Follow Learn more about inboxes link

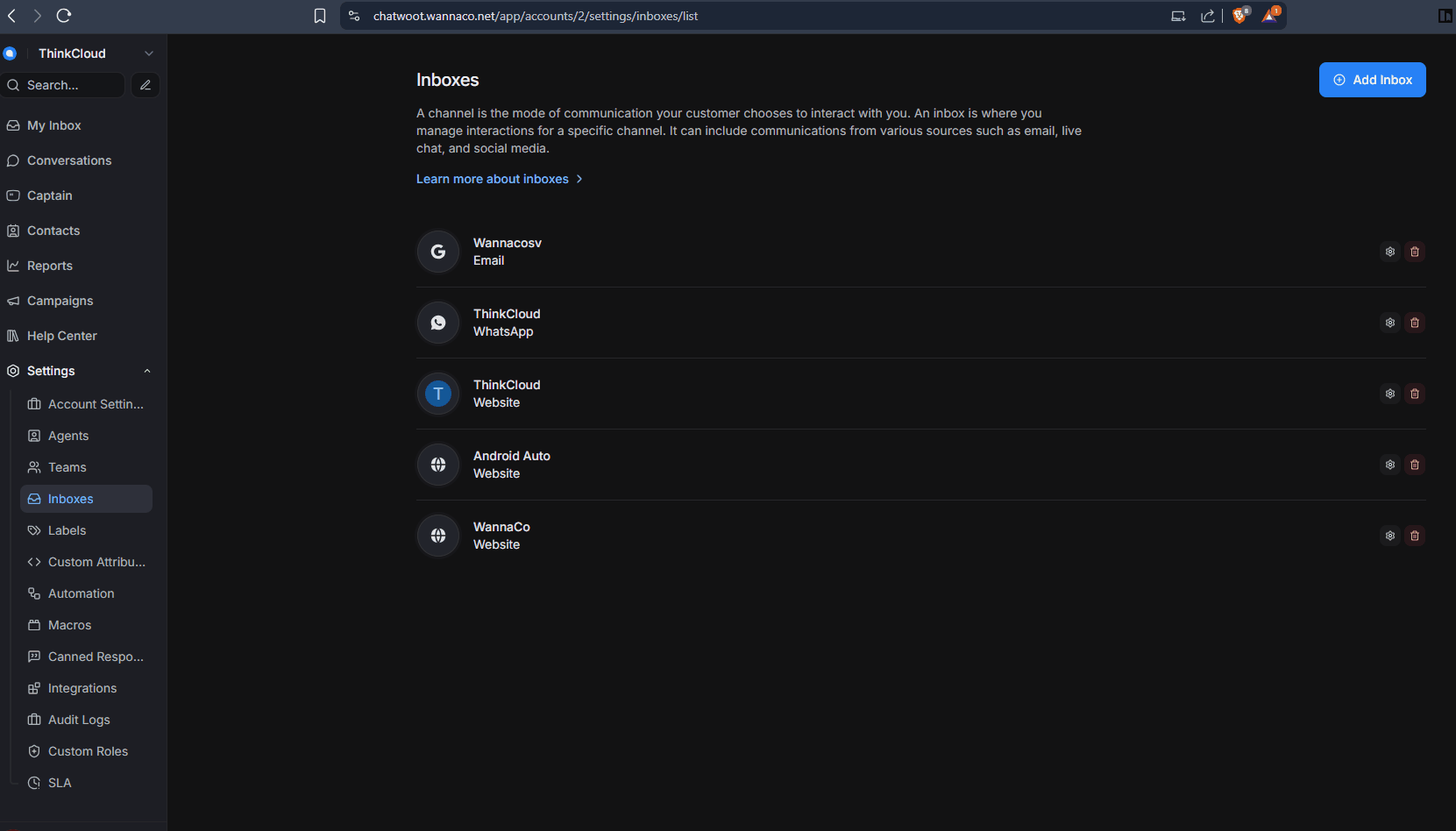click(499, 179)
